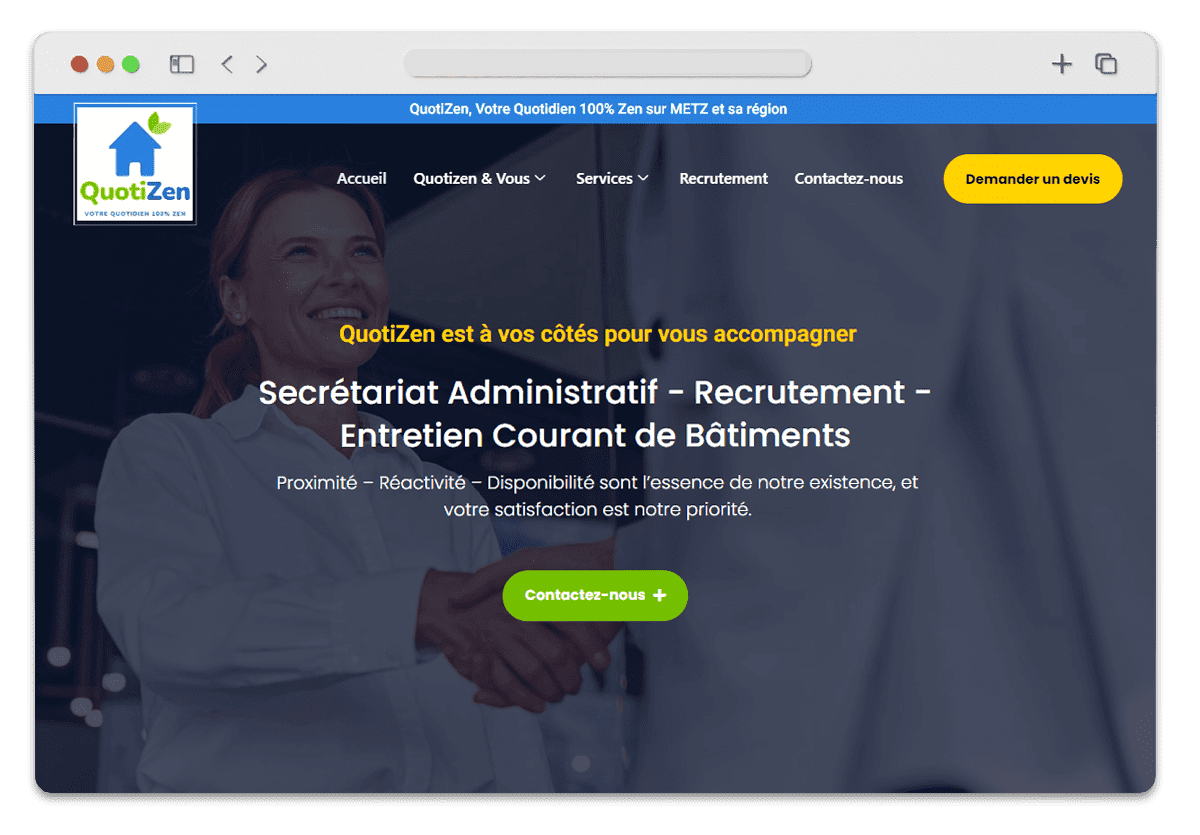Open a new tab with plus icon
1200x835 pixels.
tap(1062, 64)
